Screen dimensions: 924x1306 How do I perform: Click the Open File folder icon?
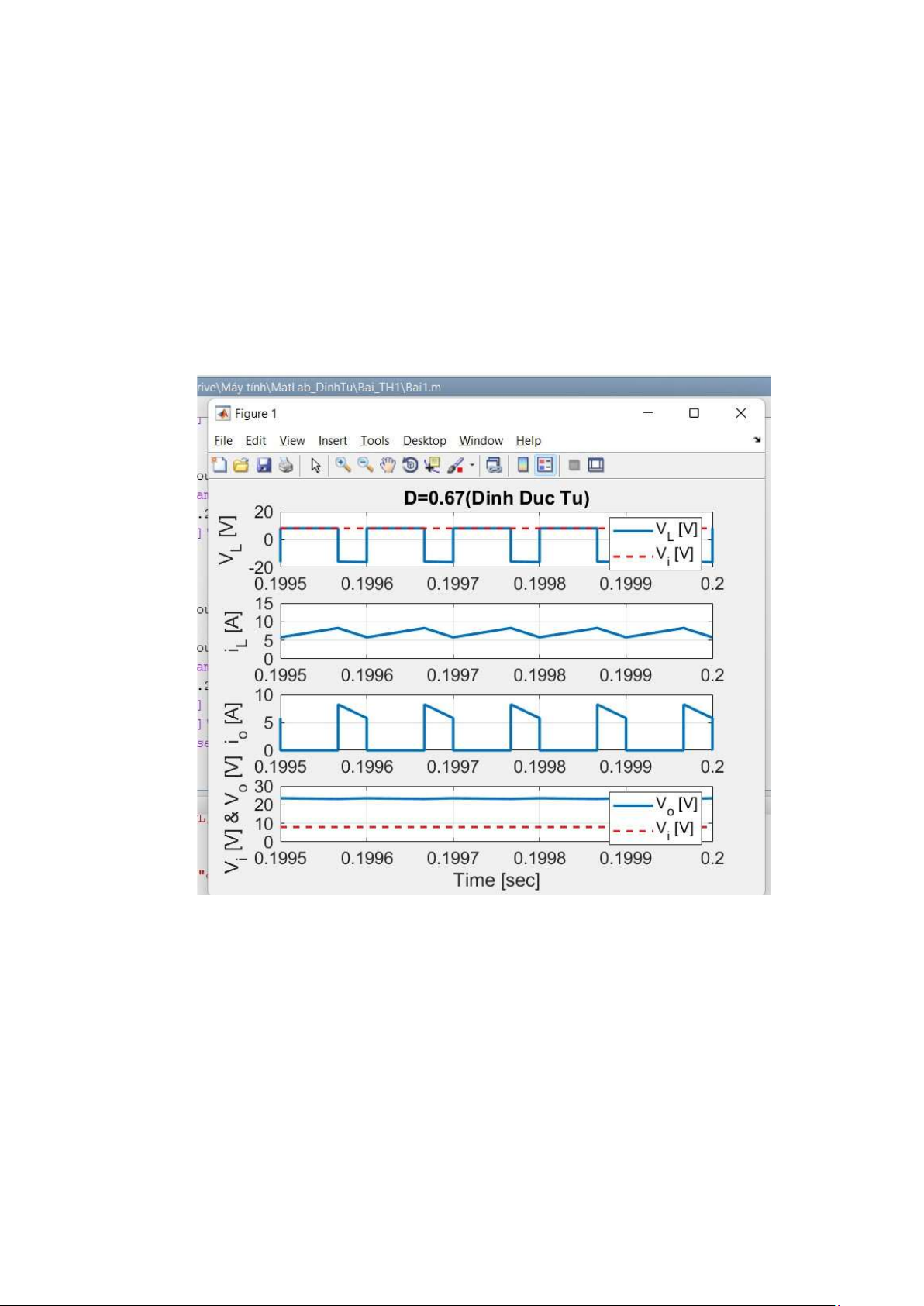241,465
